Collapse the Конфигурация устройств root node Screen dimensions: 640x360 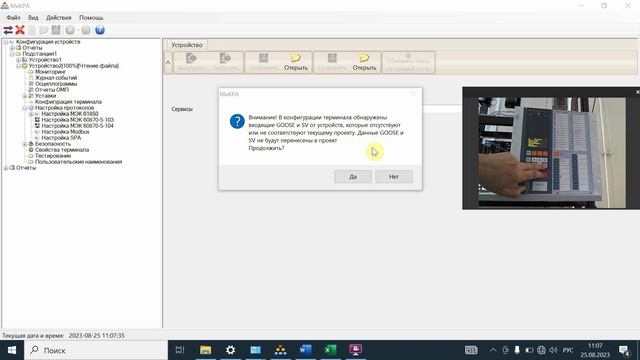(6, 42)
